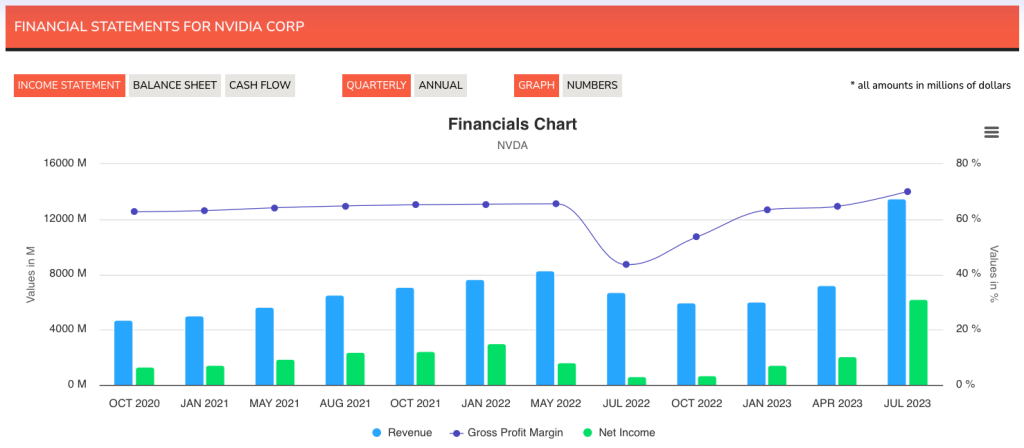Click the JUL 2023 revenue bar
Image resolution: width=1024 pixels, height=448 pixels.
coord(897,292)
